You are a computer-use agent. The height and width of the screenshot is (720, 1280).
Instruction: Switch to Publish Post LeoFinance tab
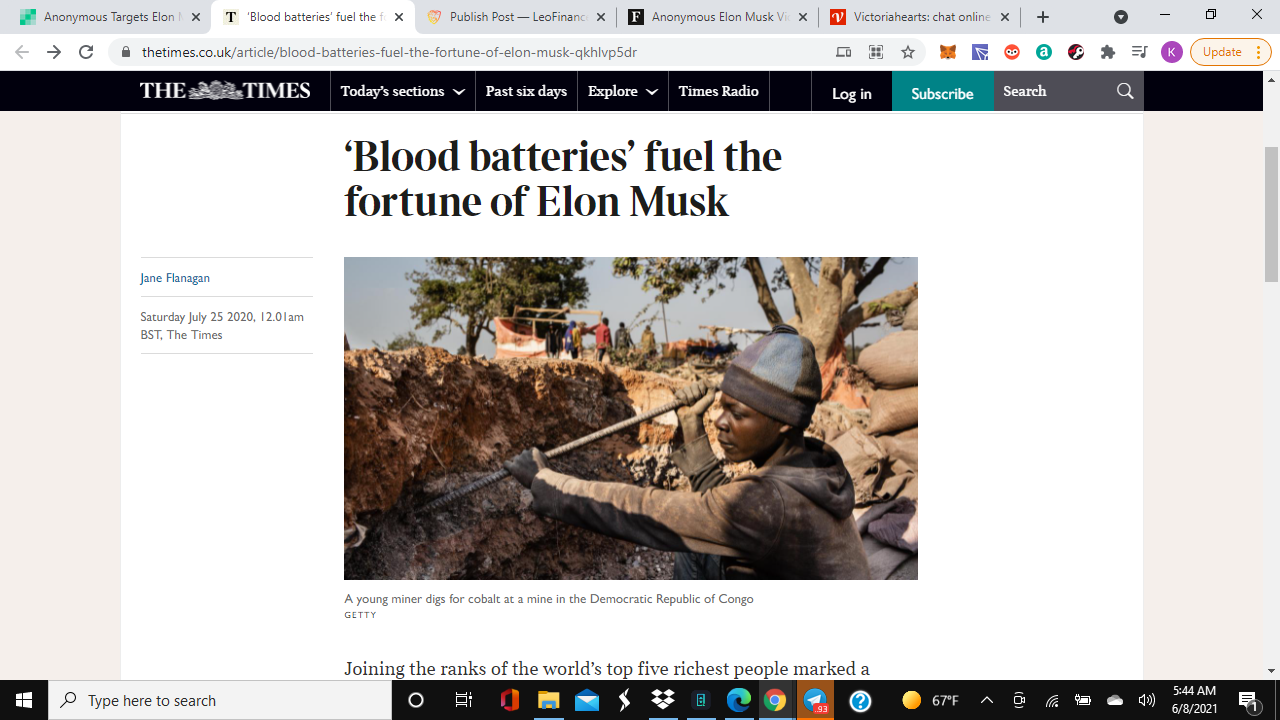coord(515,17)
